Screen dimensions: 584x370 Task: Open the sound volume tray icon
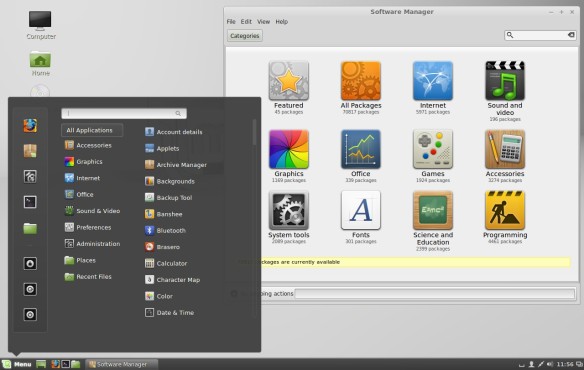[550, 364]
